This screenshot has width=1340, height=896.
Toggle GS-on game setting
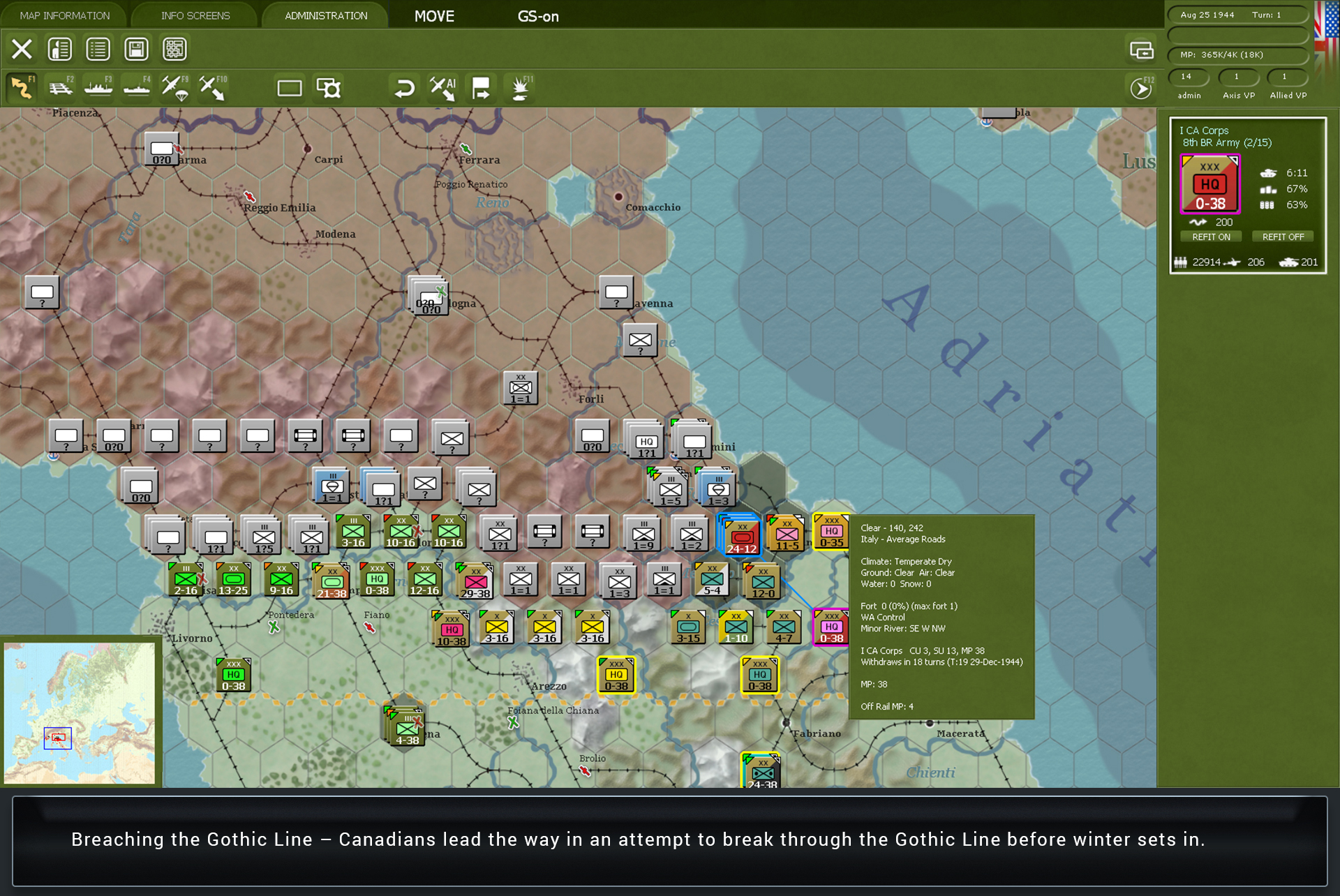[x=538, y=16]
